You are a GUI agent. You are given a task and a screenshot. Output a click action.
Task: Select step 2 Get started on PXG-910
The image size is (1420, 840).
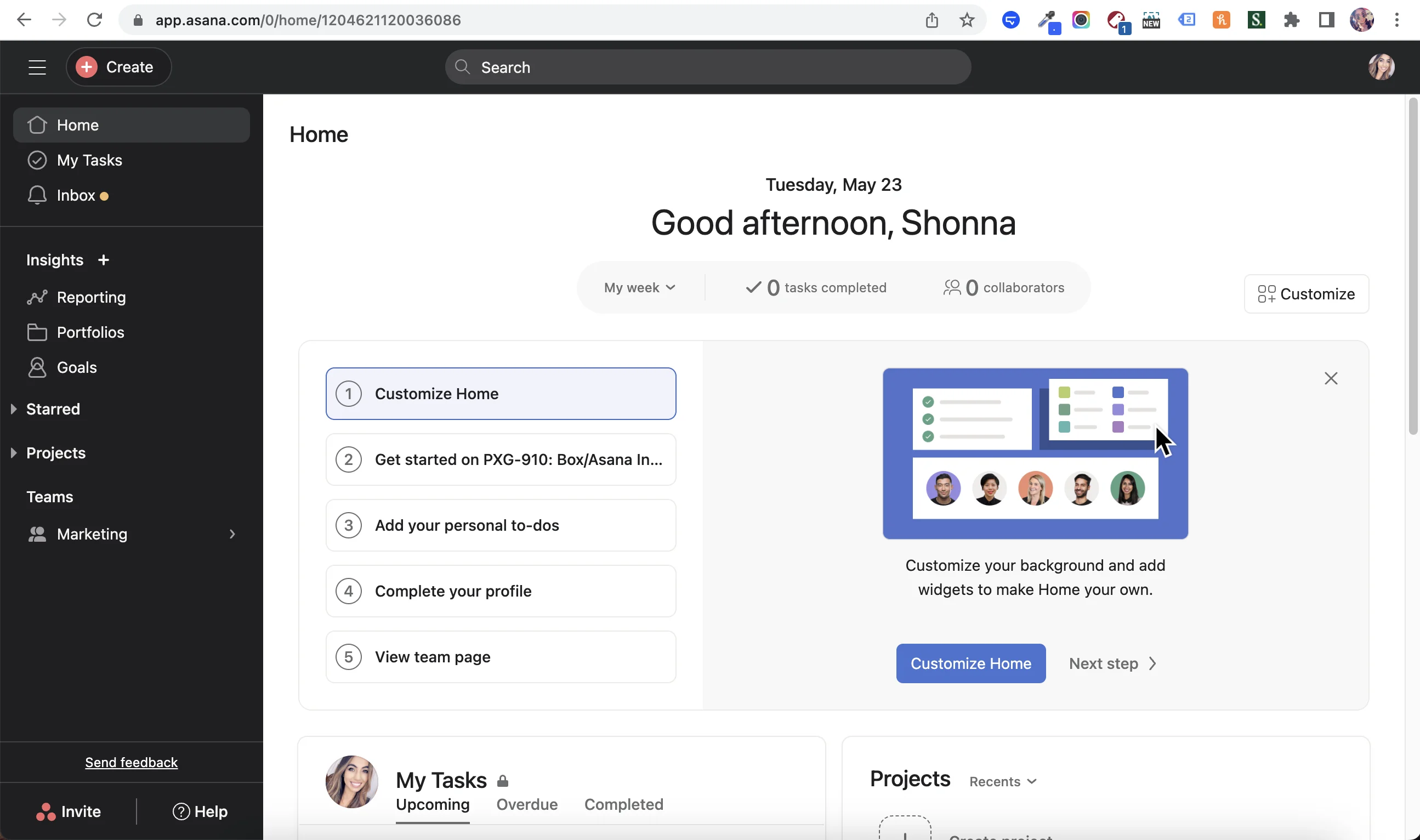coord(501,459)
